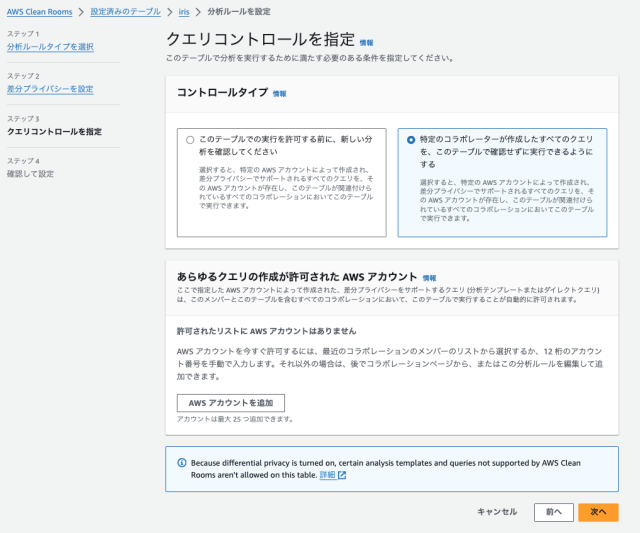Click ステップ 2 label
This screenshot has width=640, height=533.
coord(23,76)
